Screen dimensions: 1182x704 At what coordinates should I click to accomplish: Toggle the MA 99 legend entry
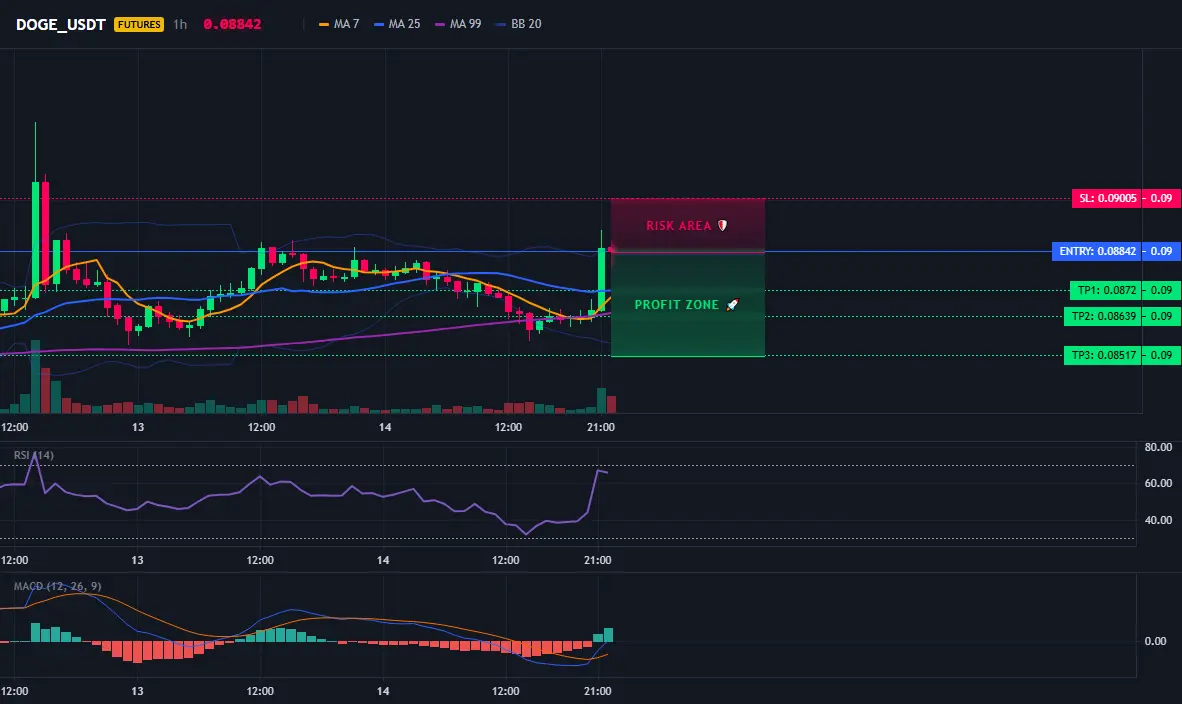pos(458,24)
